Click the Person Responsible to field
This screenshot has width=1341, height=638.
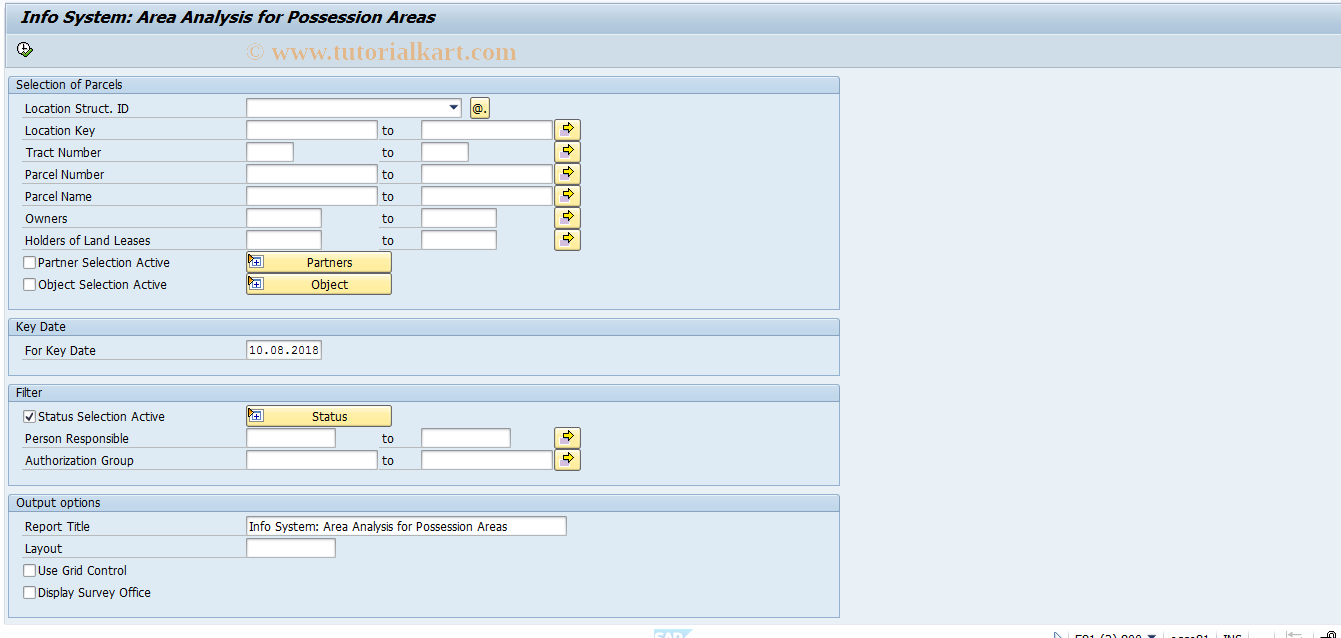(466, 438)
